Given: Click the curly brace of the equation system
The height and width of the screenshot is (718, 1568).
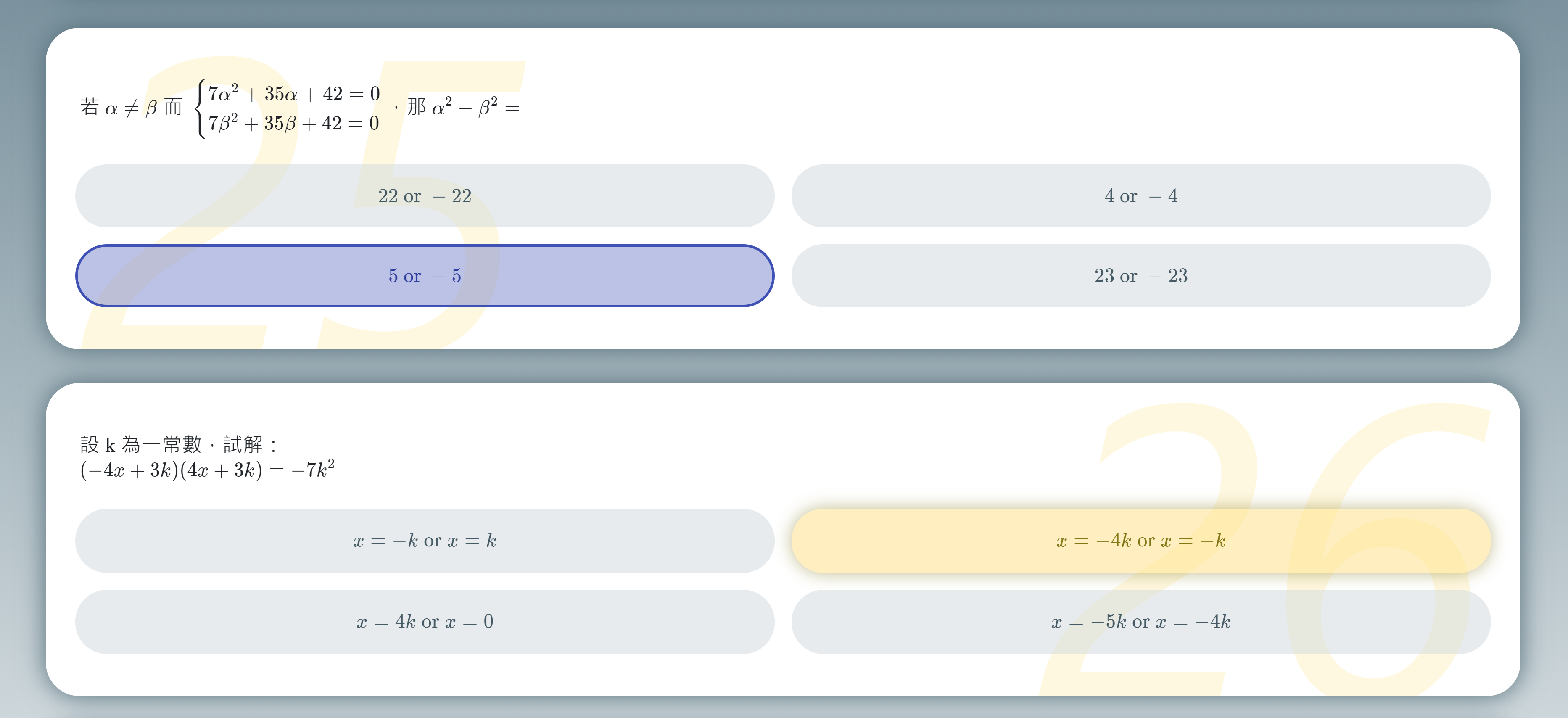Looking at the screenshot, I should point(199,108).
